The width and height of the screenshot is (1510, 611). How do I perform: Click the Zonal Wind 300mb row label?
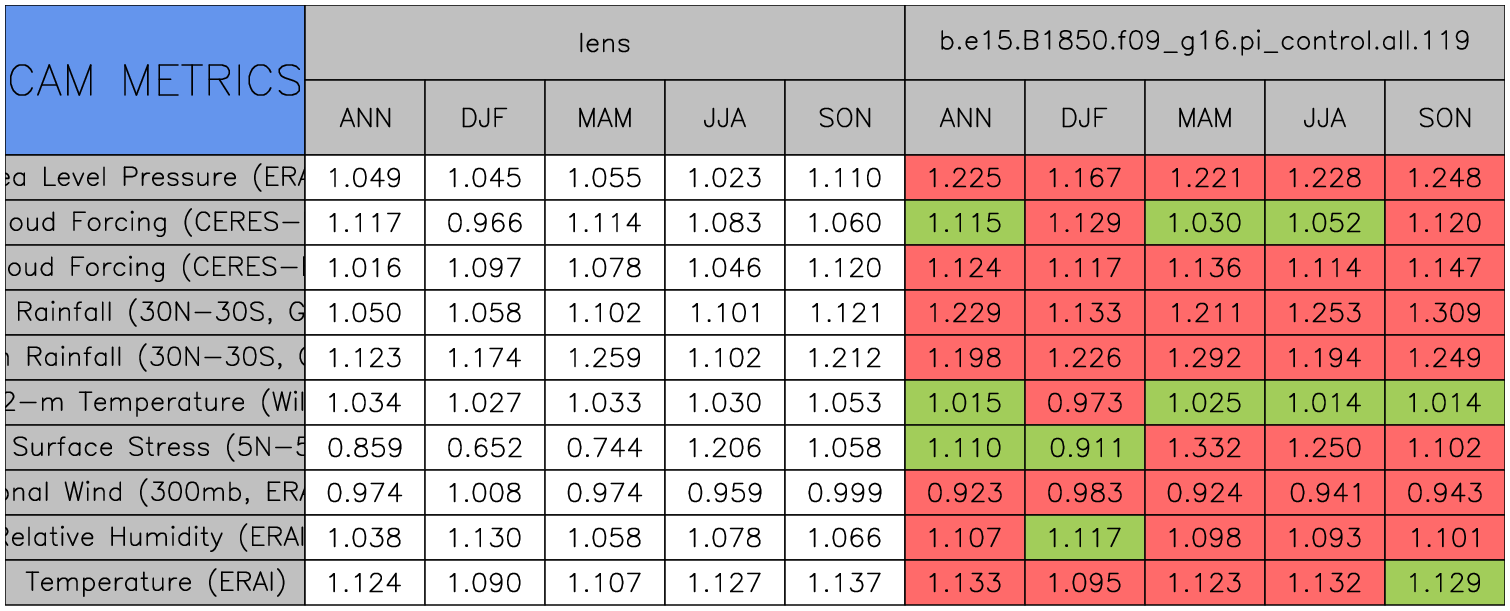(155, 492)
